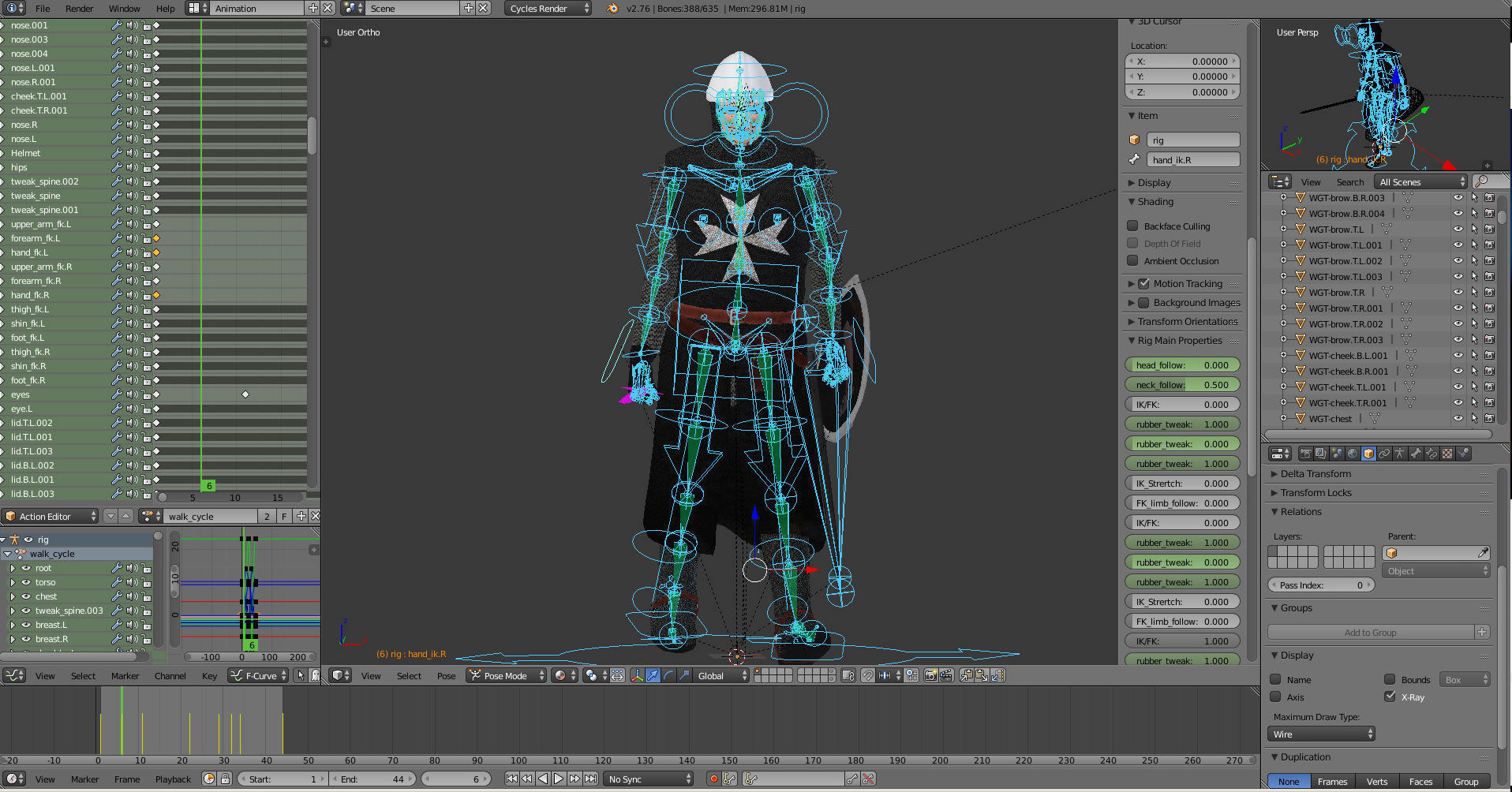Open the Bone Constraints tab icon

tap(1431, 454)
